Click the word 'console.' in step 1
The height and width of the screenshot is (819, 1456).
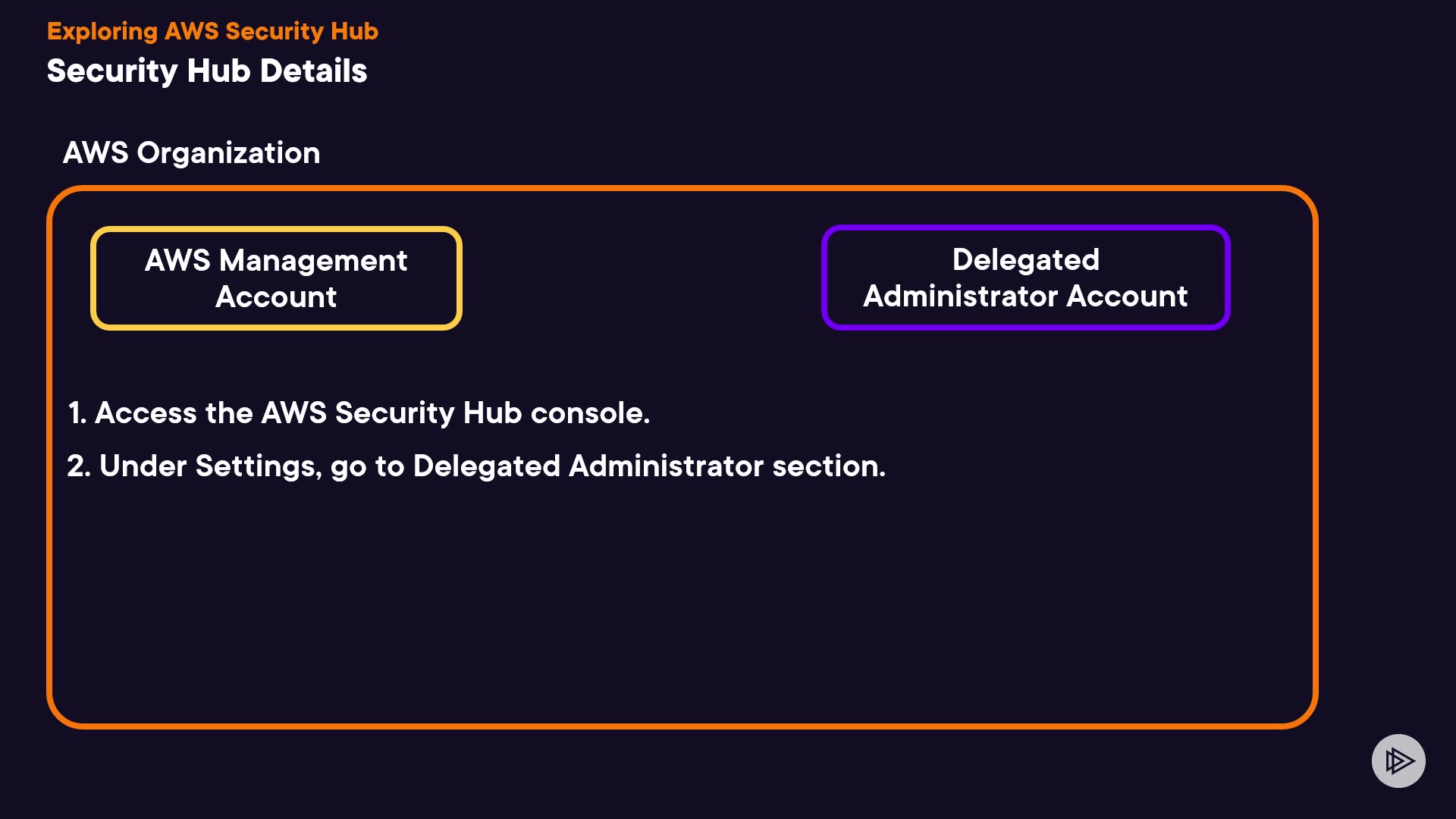click(590, 413)
